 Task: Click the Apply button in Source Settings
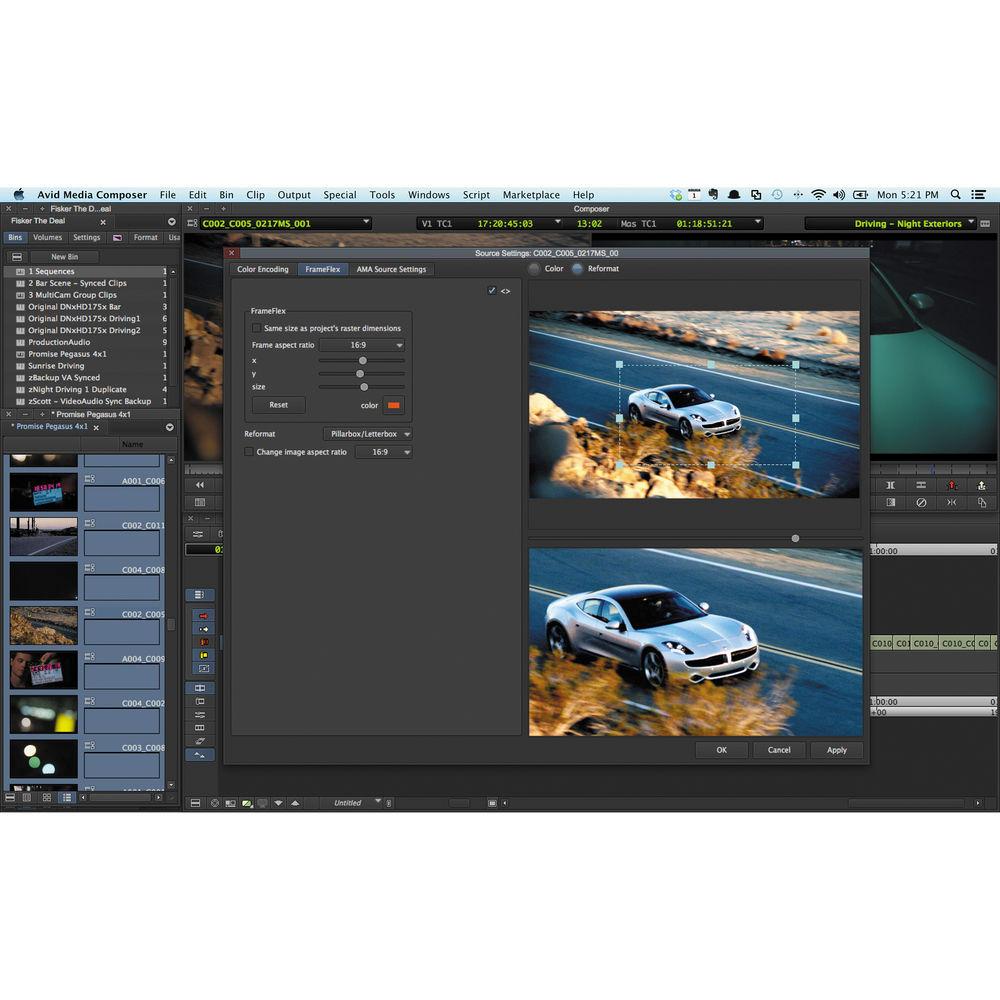tap(836, 750)
